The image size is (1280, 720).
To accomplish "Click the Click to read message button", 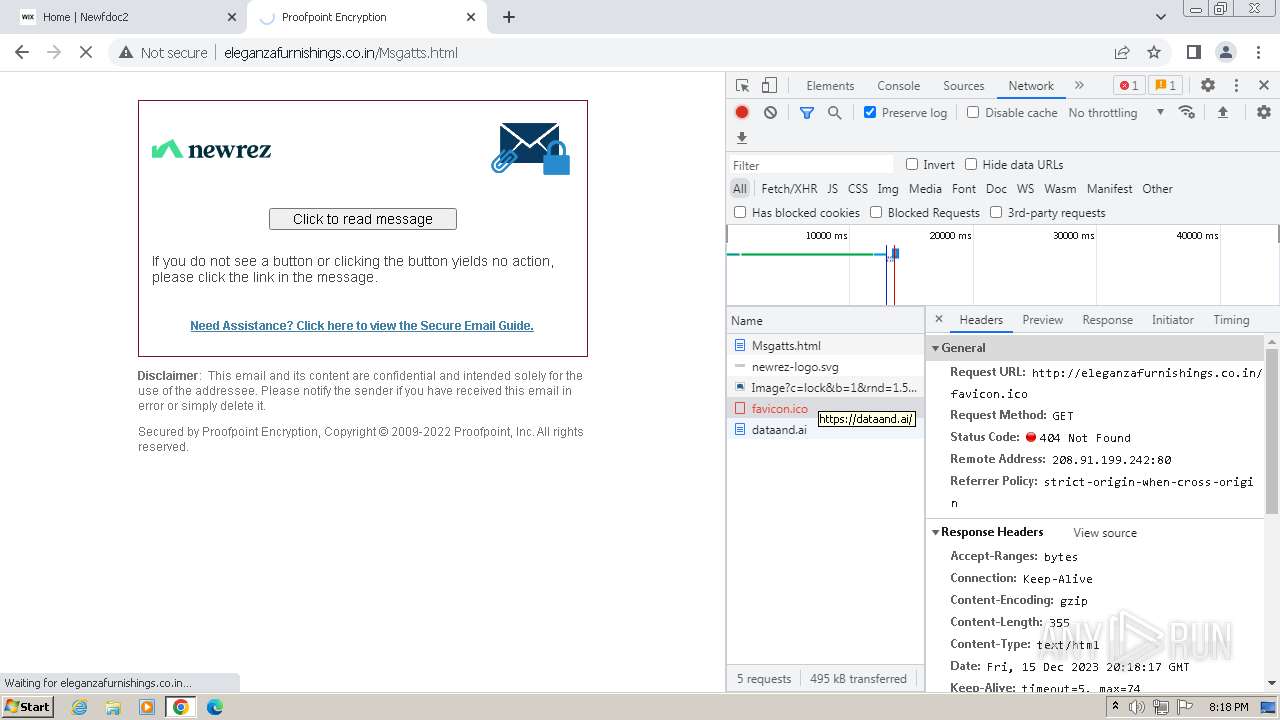I will 363,219.
